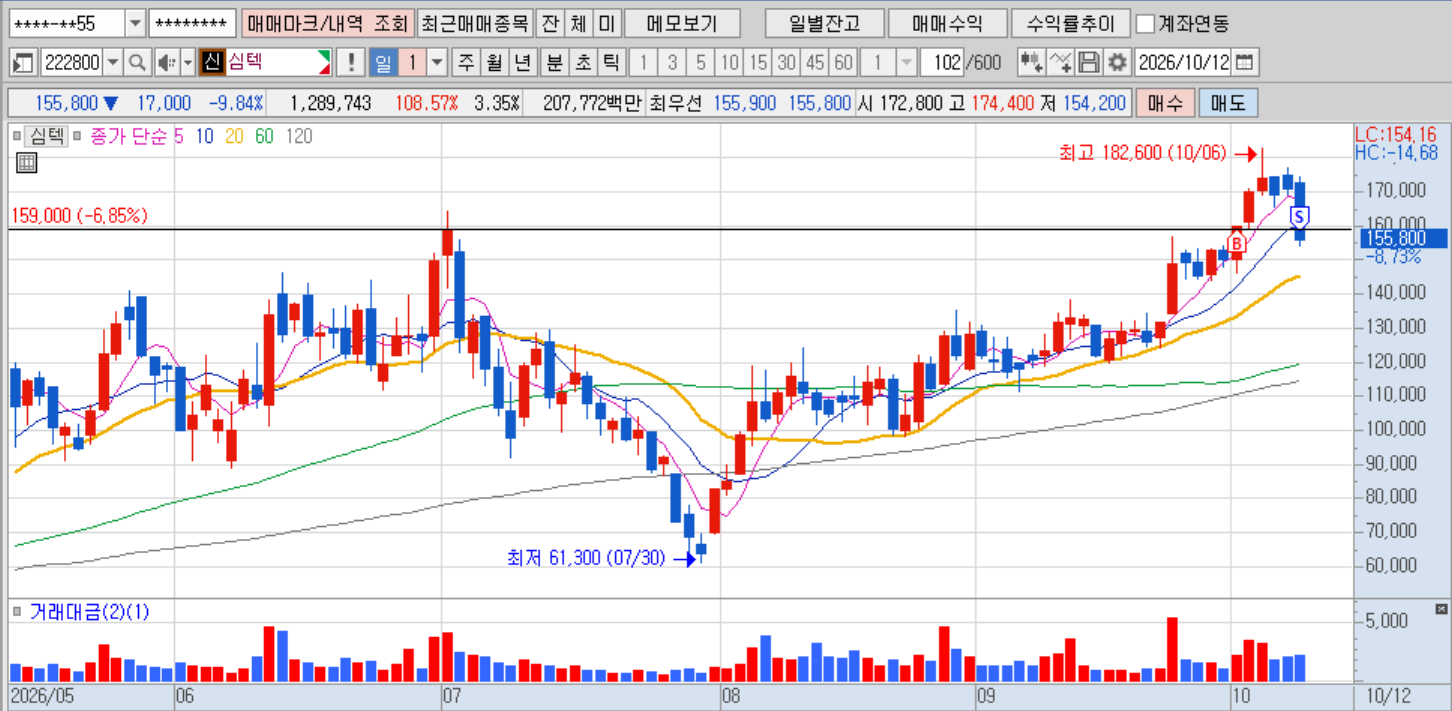Switch to weekly 주 chart period
Screen dimensions: 1452x711
[466, 63]
